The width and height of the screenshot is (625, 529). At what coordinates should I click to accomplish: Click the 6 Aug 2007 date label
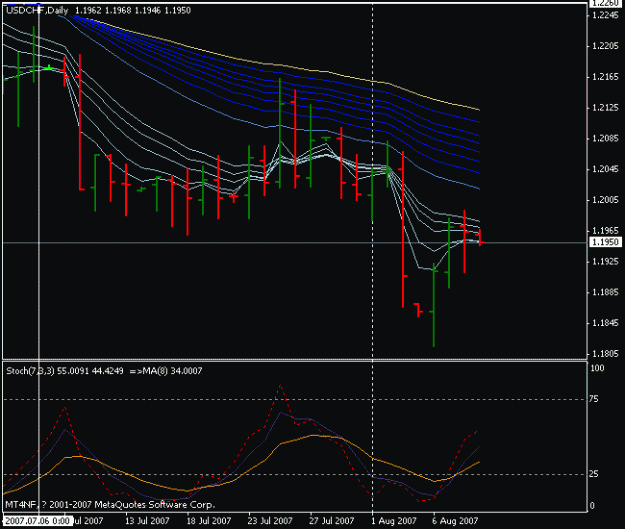pos(455,521)
